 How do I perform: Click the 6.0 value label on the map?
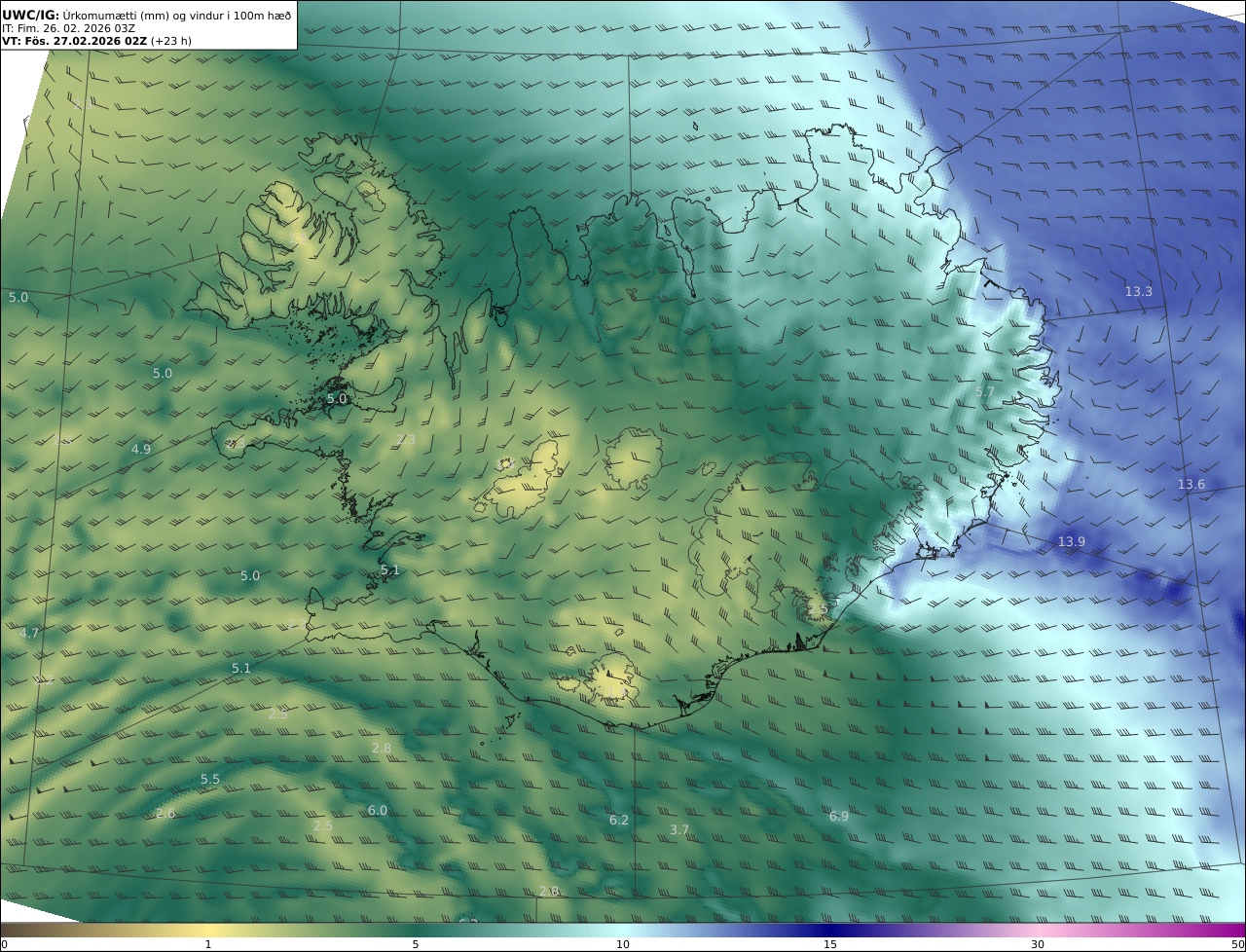(x=377, y=811)
